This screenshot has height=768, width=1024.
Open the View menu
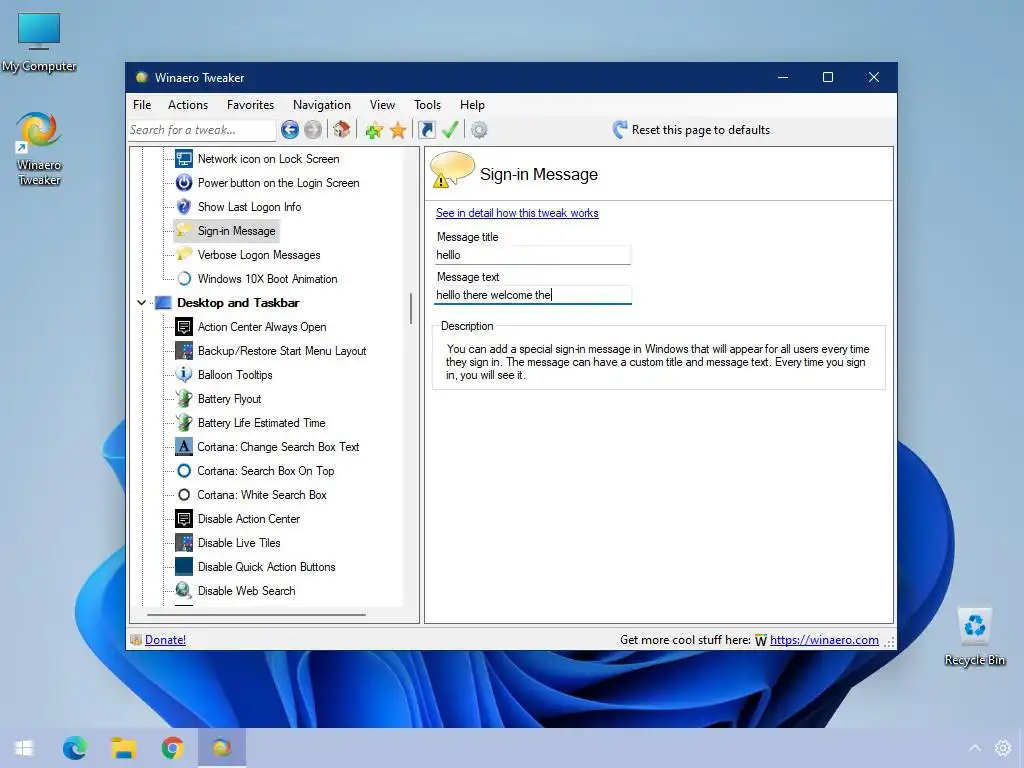click(382, 104)
